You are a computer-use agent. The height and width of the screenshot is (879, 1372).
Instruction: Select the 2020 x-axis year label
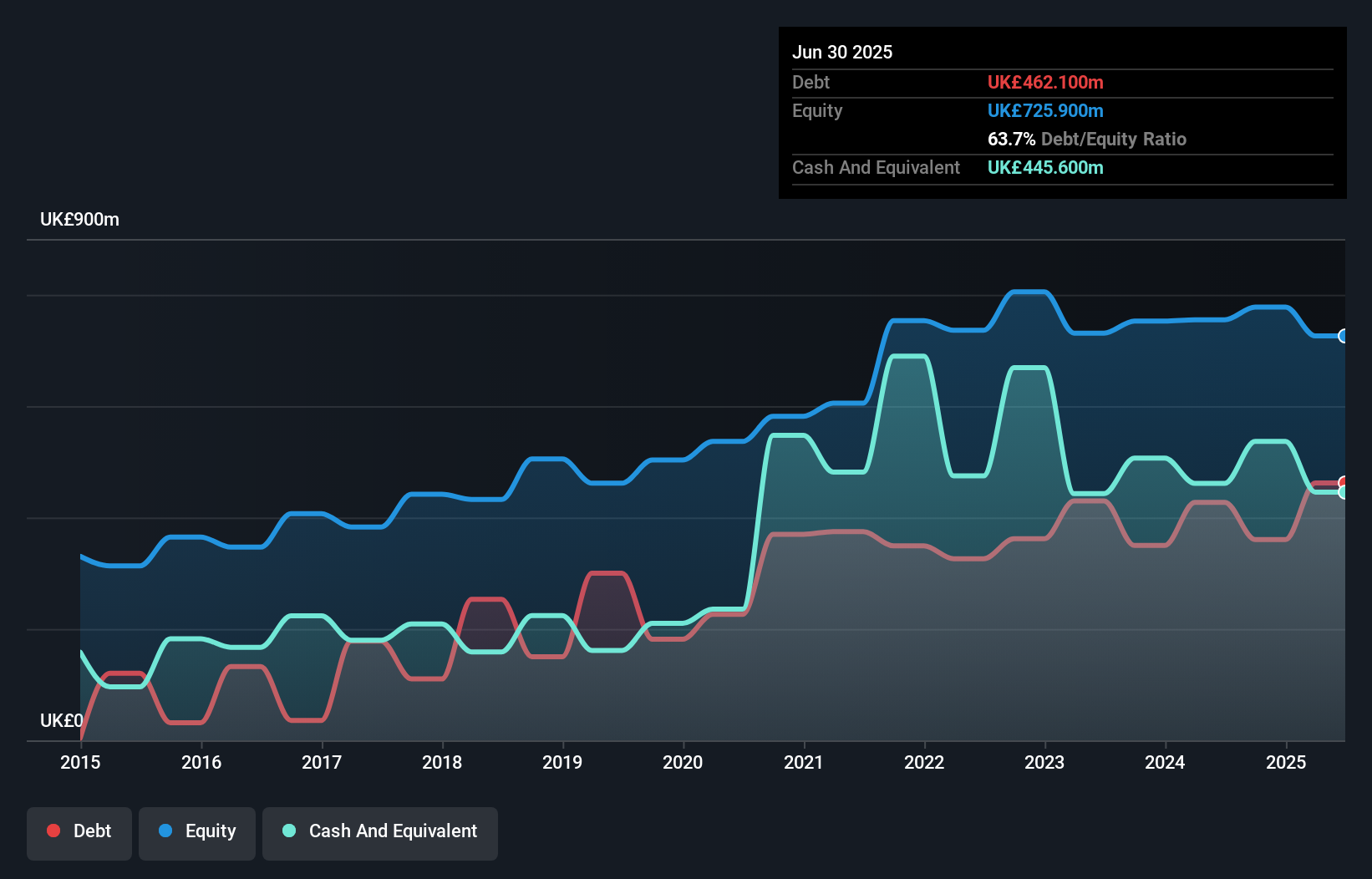tap(683, 762)
